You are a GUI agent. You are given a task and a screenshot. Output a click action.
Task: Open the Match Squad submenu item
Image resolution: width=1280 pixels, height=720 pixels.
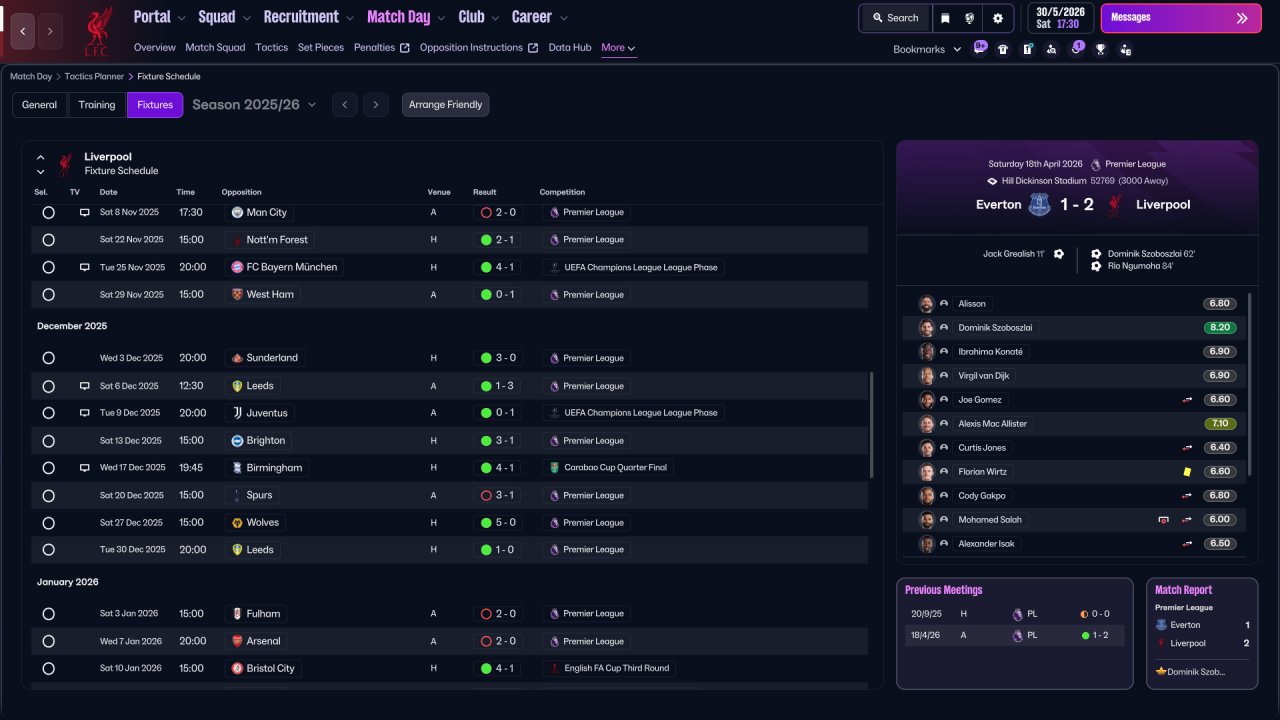[215, 48]
